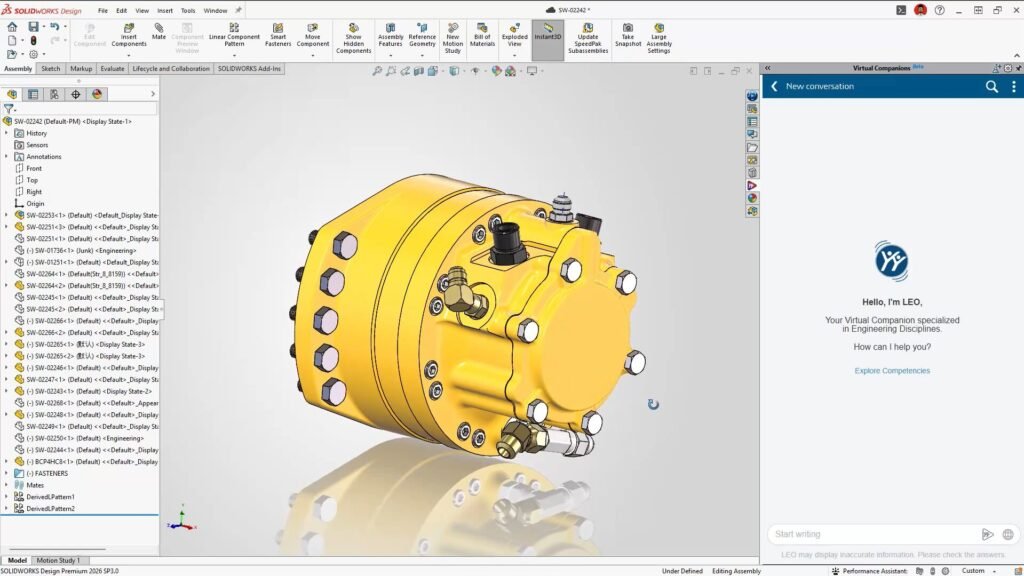Start a New Motion Study
The image size is (1024, 576).
click(453, 39)
